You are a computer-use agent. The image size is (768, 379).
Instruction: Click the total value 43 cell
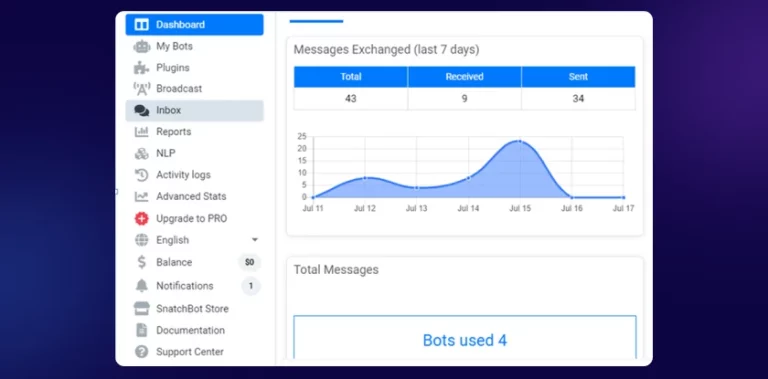point(351,98)
